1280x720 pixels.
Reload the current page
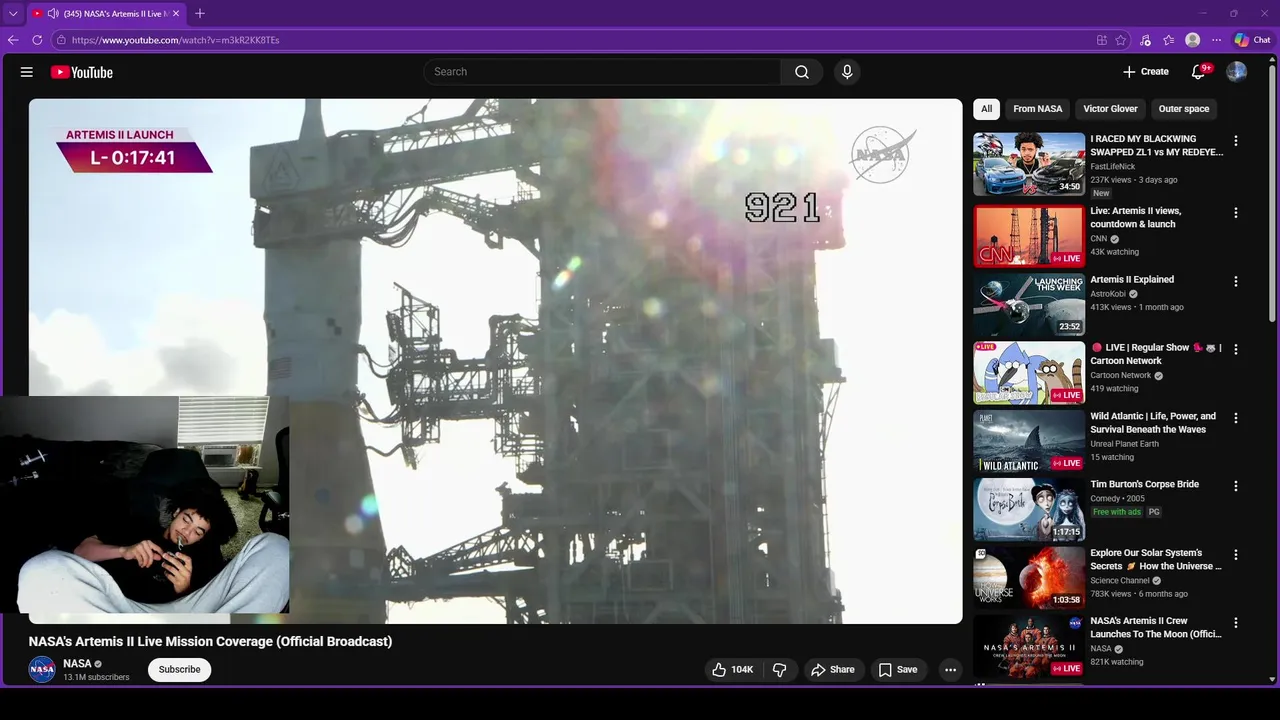37,40
